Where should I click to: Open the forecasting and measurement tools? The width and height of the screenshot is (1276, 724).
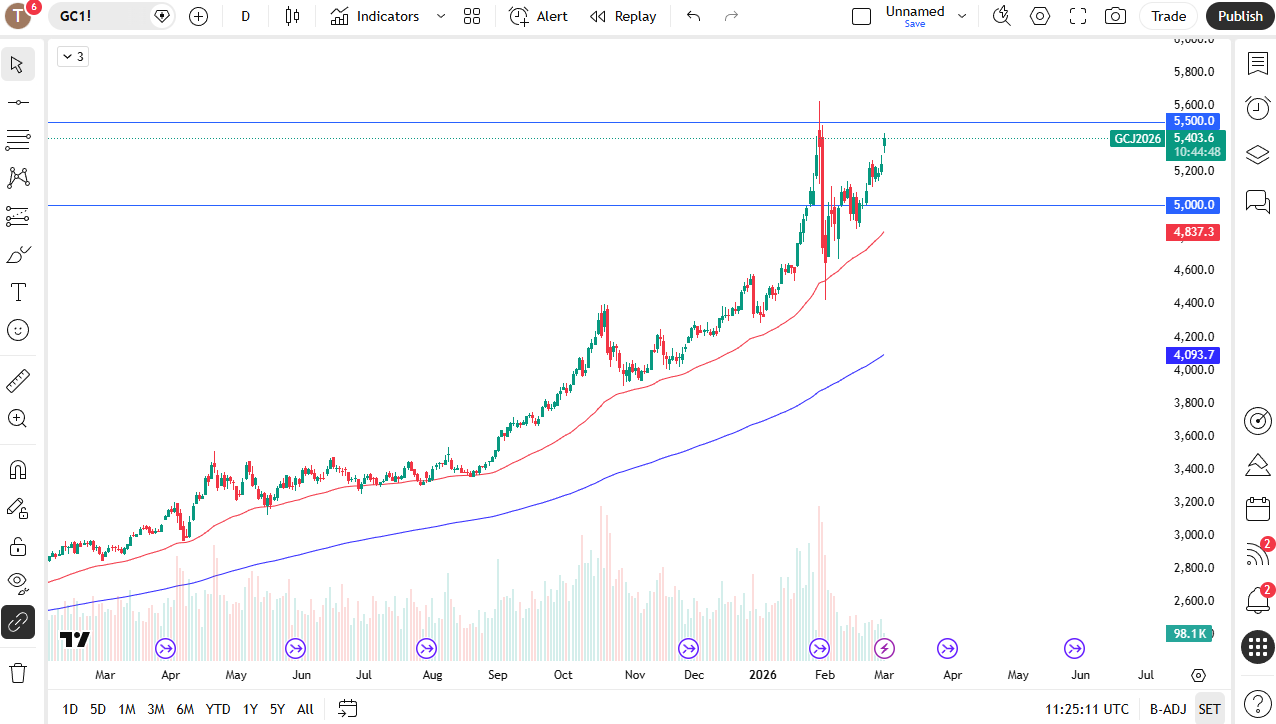(17, 216)
